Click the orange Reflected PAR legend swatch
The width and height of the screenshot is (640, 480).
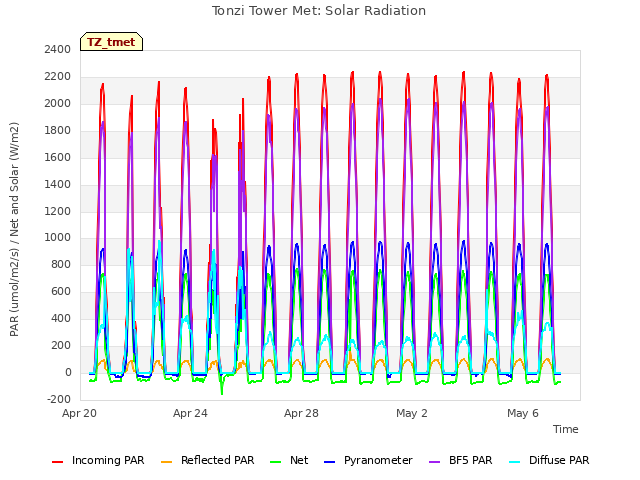tap(167, 462)
